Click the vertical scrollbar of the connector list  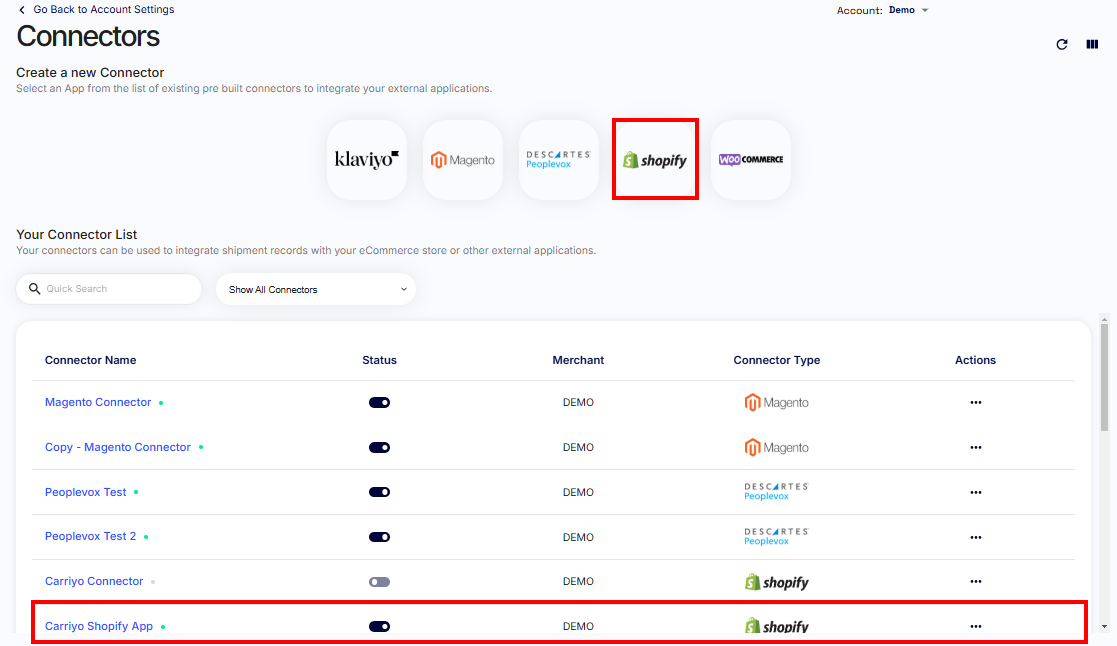[1104, 377]
